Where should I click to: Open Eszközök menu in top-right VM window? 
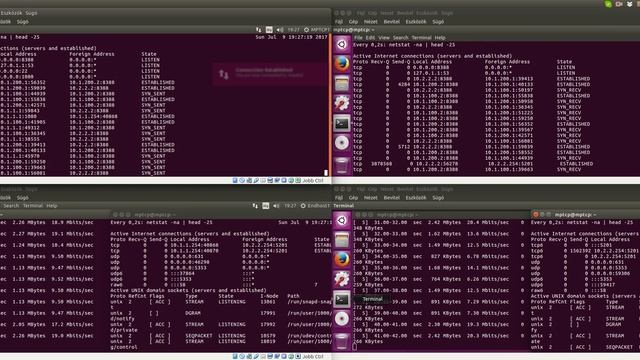pyautogui.click(x=416, y=22)
